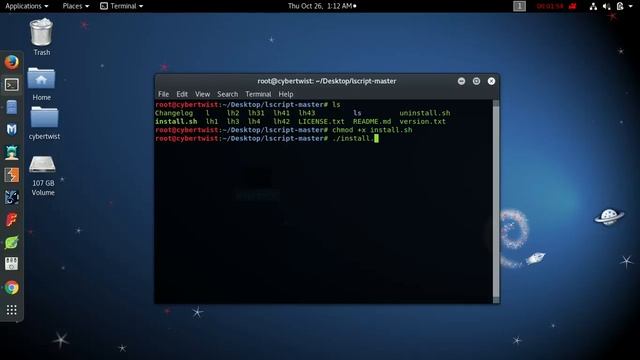
Task: Open the 107 GB Volume drive icon
Action: point(42,176)
